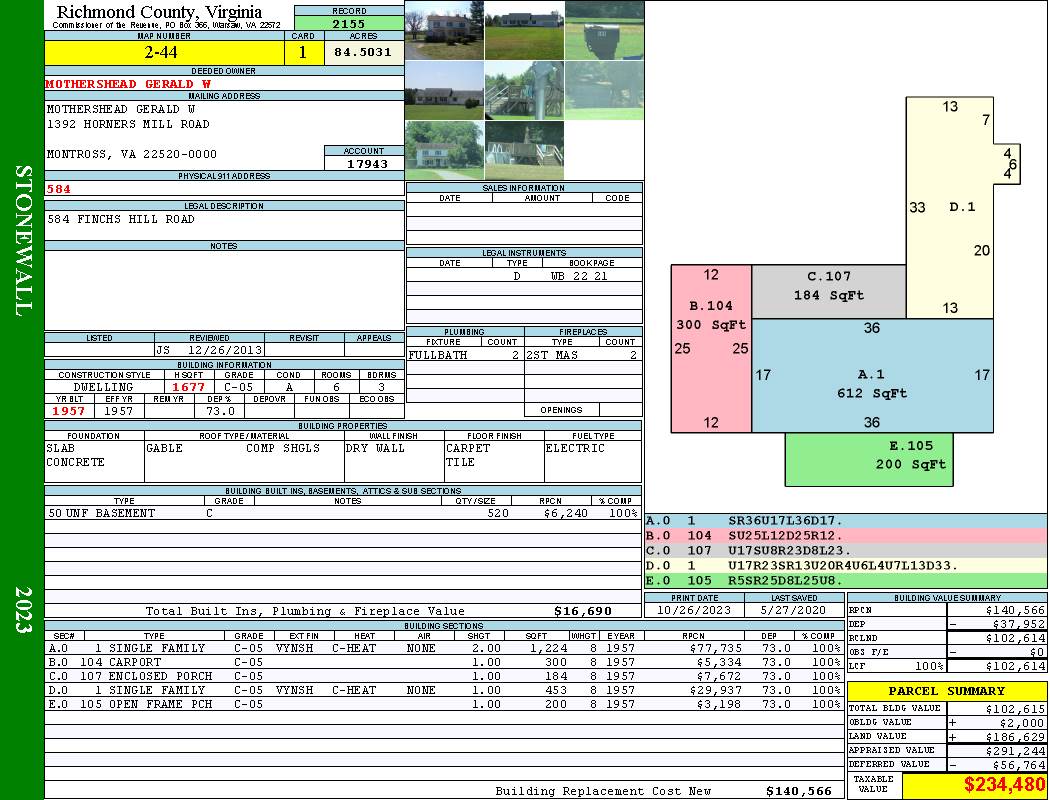Click legal instrument WB 22 21
Screen dimensions: 1050x800
click(579, 276)
